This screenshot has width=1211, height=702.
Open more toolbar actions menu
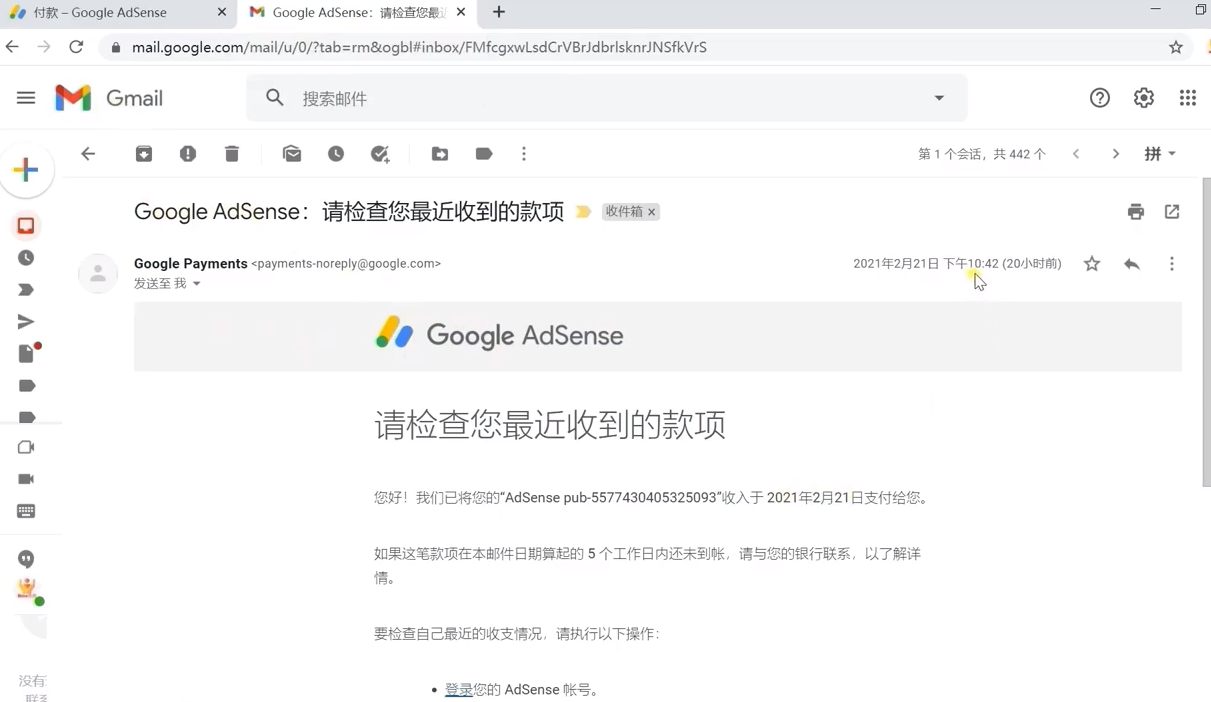pyautogui.click(x=524, y=154)
